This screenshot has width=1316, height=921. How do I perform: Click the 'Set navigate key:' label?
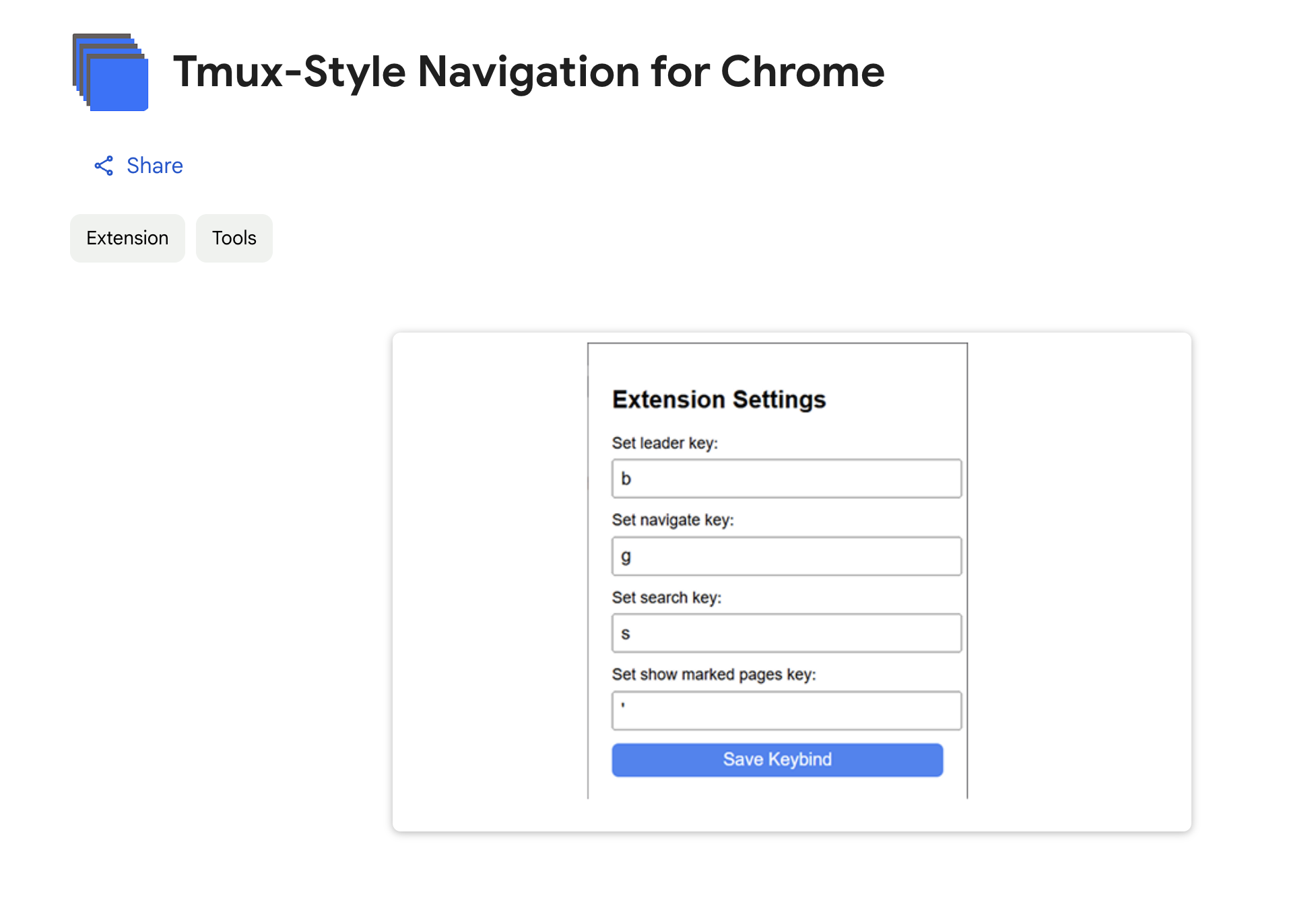point(673,520)
